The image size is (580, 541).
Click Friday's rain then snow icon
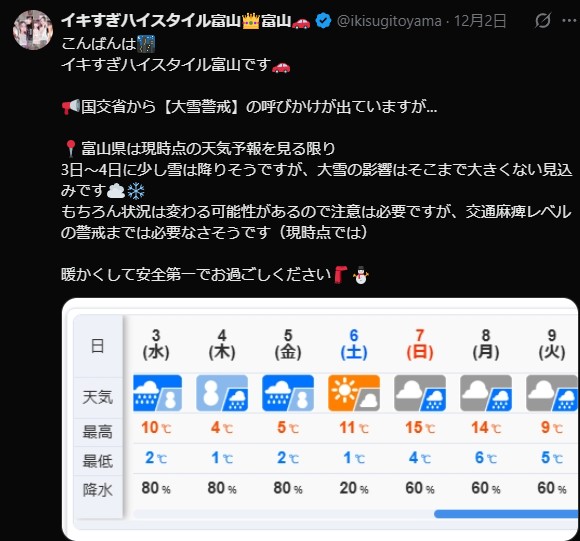point(288,393)
